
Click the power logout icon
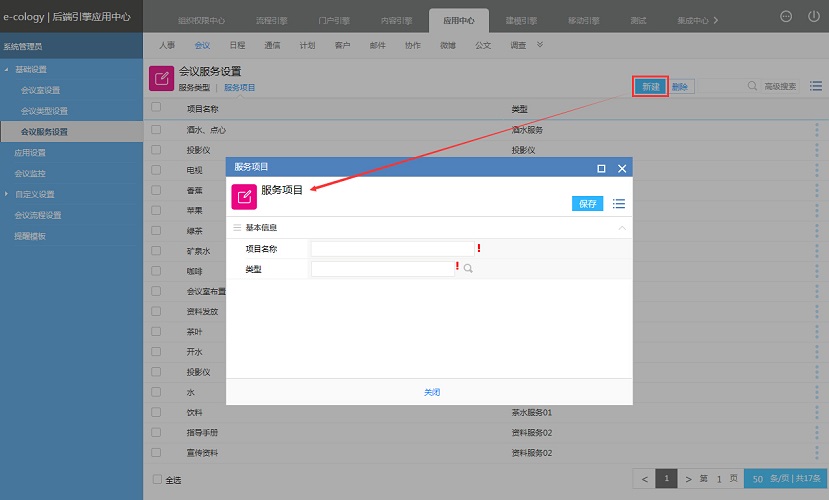(x=814, y=16)
